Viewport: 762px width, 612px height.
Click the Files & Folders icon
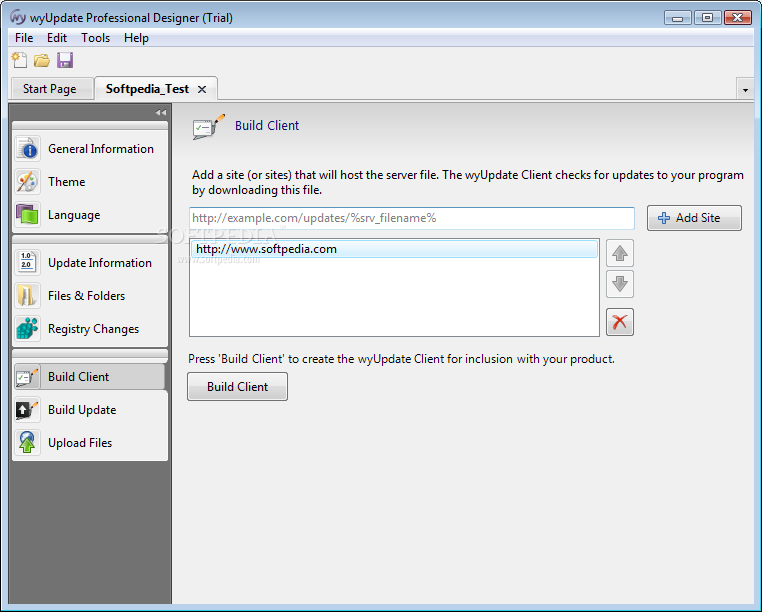(27, 296)
